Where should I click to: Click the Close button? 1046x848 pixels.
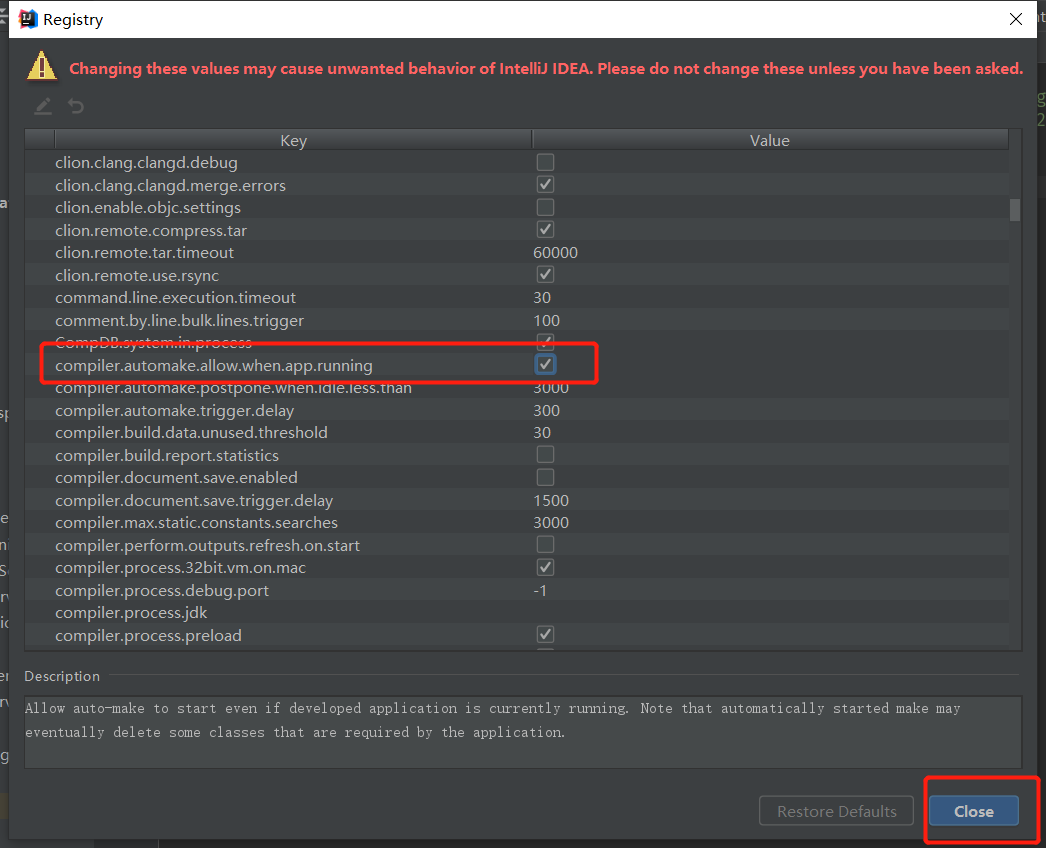coord(973,811)
